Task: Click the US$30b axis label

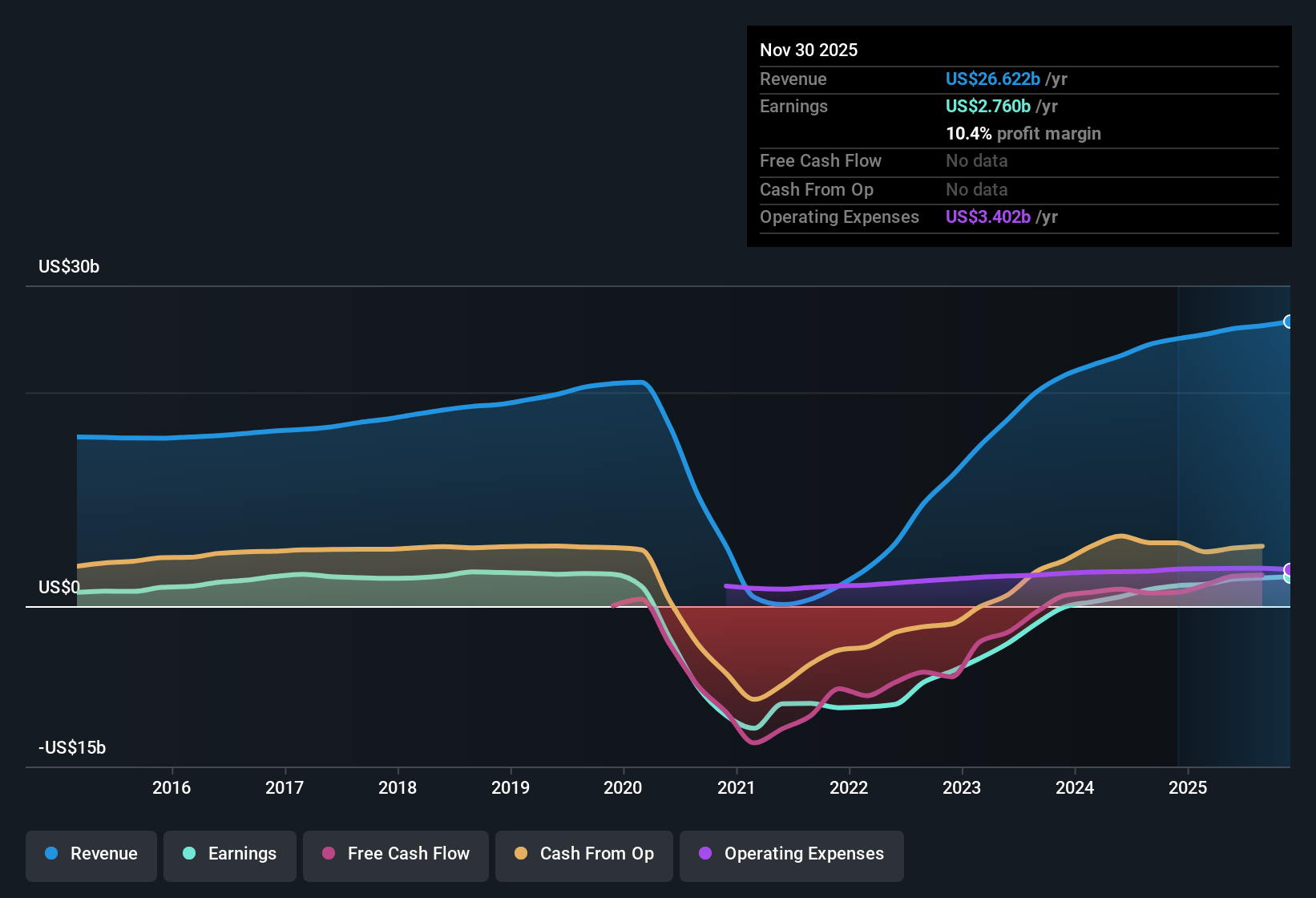Action: click(x=69, y=267)
